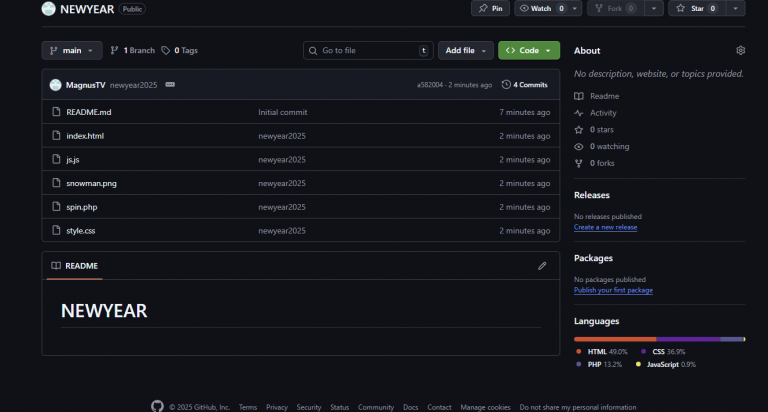Open the Initial commit message link
This screenshot has width=768, height=412.
283,112
